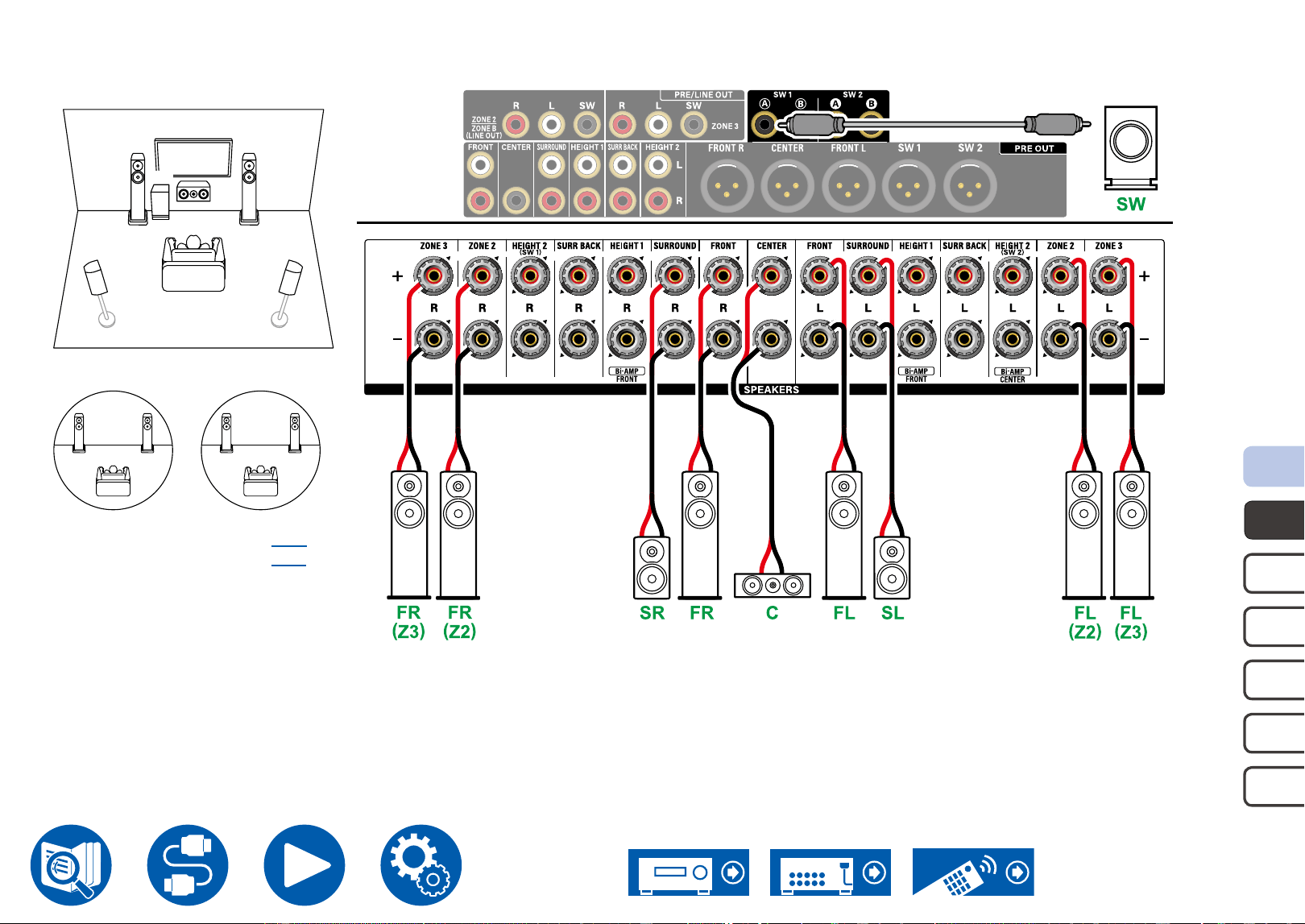Select the dark filled side tab
This screenshot has width=1305, height=924.
point(1274,520)
